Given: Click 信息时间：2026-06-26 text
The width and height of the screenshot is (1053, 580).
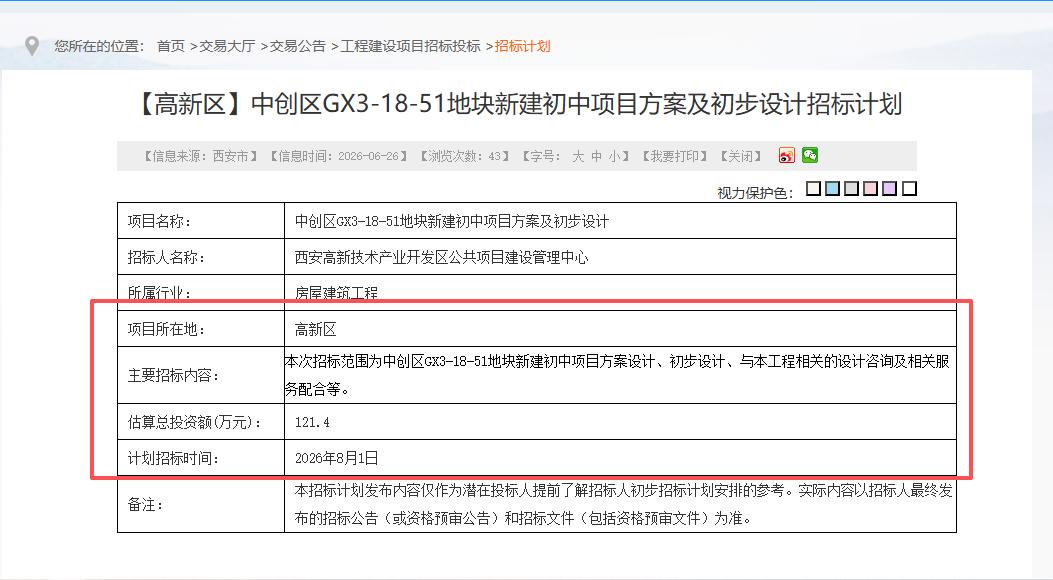Looking at the screenshot, I should pos(338,156).
